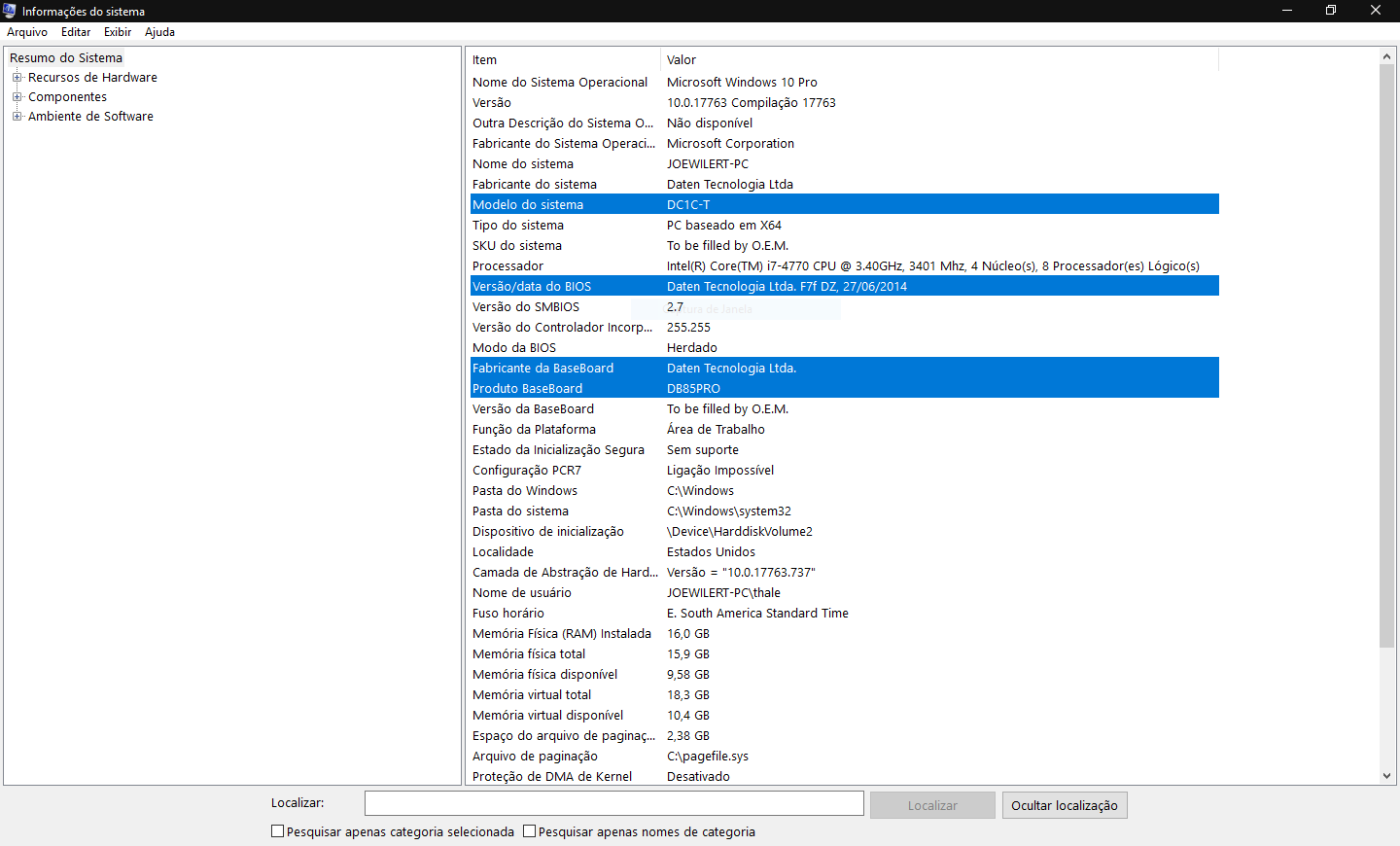Click the scroll down arrow of list
Screen dimensions: 1400x846
[1387, 776]
